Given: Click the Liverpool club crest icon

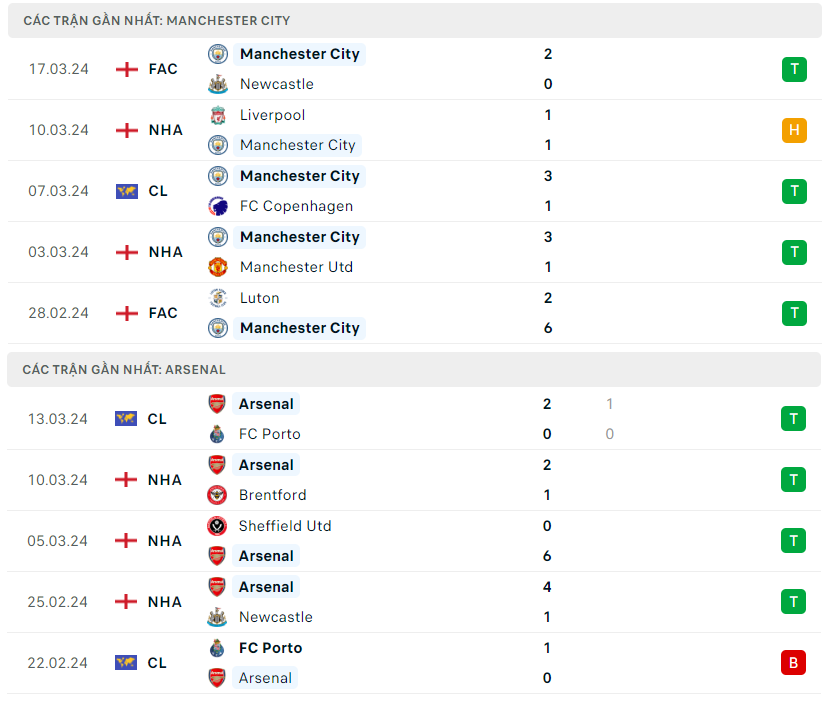Looking at the screenshot, I should (x=218, y=115).
